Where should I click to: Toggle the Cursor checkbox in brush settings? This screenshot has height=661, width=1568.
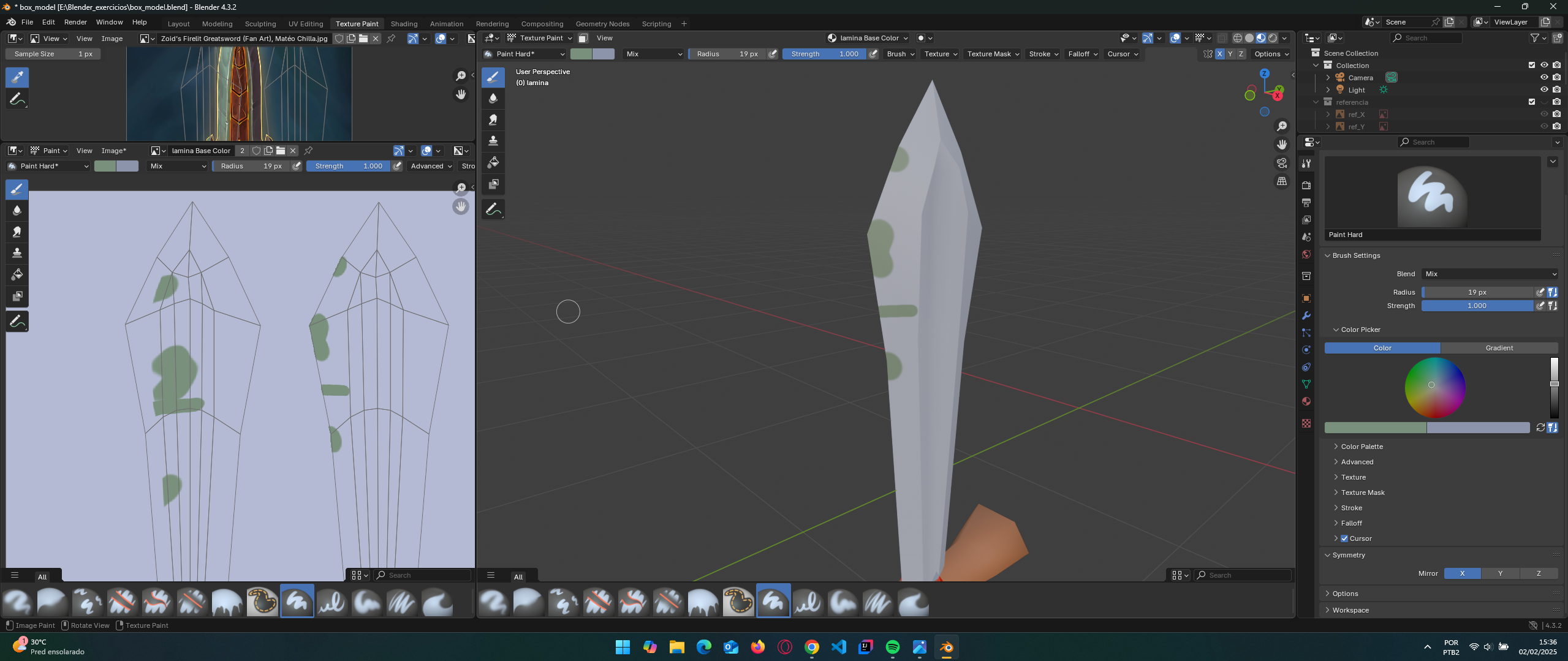point(1344,538)
